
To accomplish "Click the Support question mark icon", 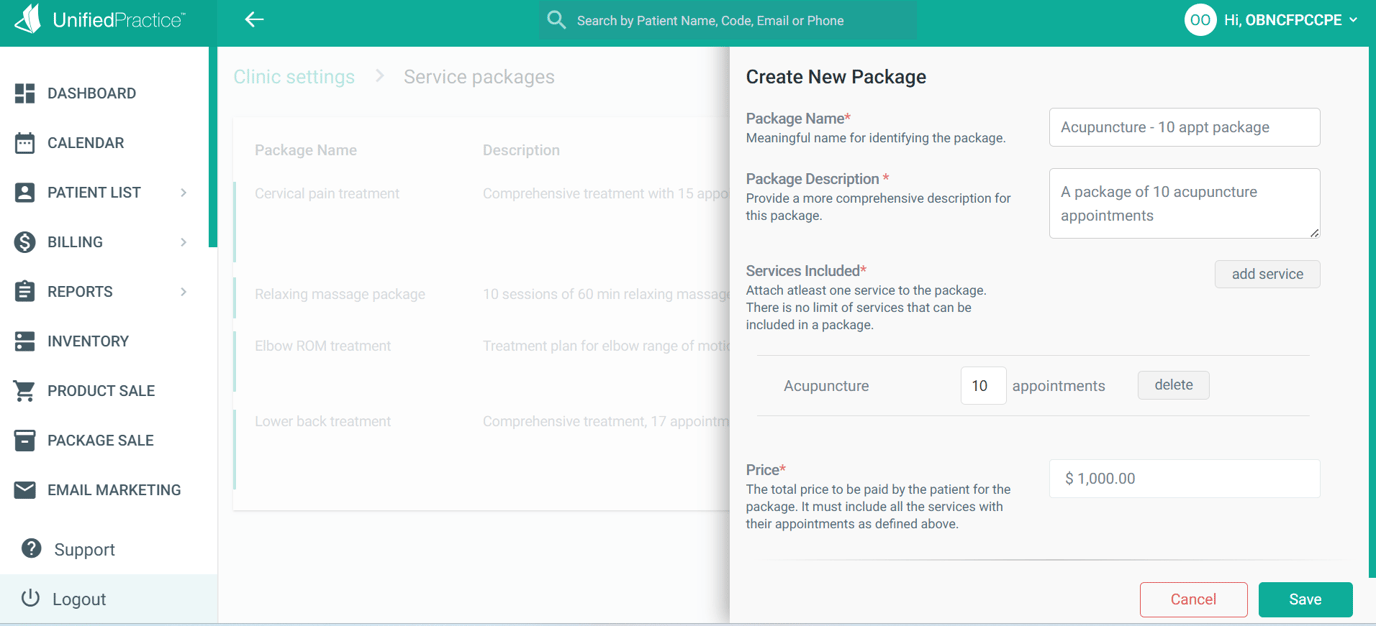I will coord(30,548).
